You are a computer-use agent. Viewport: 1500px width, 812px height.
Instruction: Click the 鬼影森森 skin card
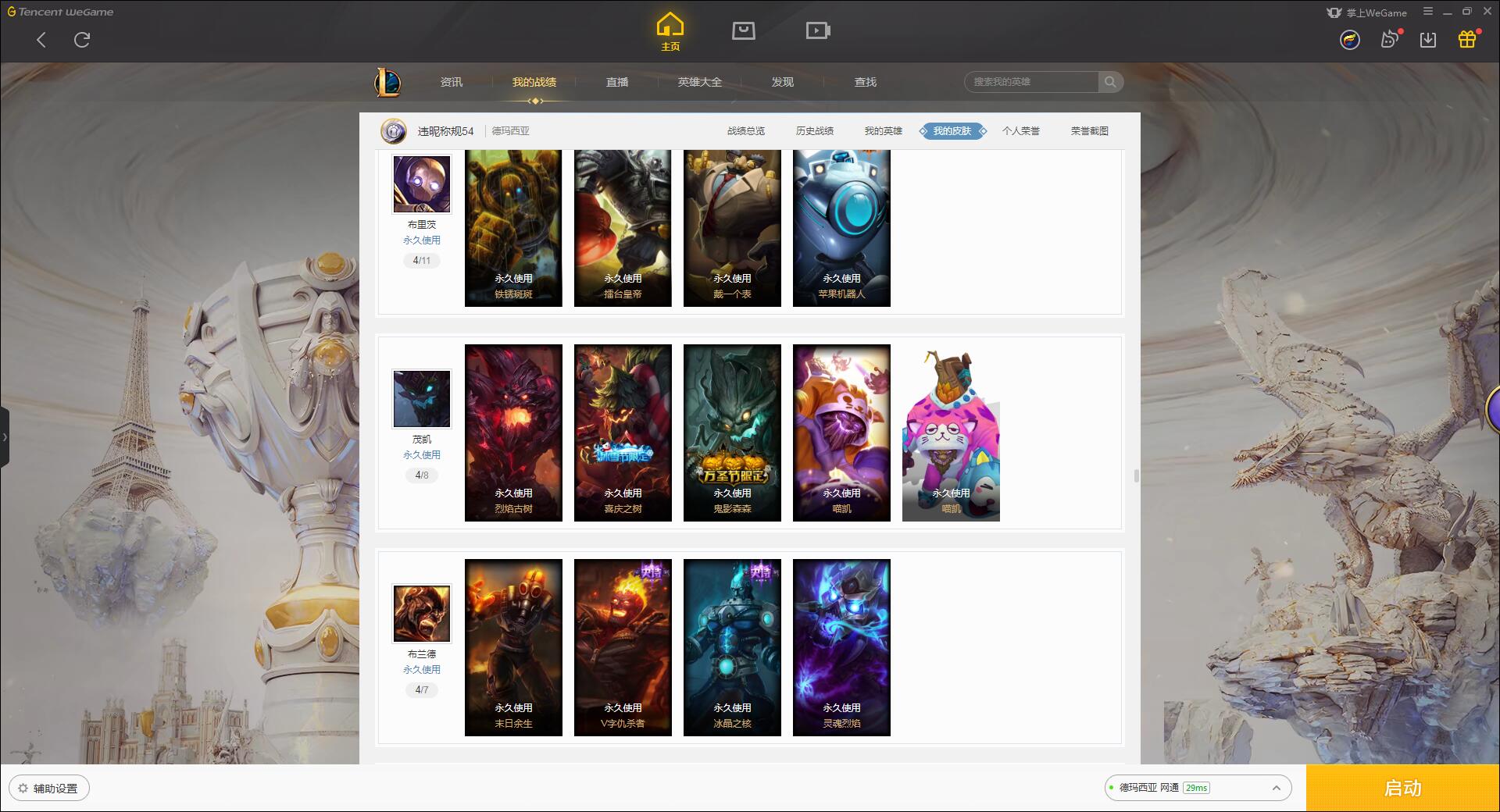coord(732,433)
